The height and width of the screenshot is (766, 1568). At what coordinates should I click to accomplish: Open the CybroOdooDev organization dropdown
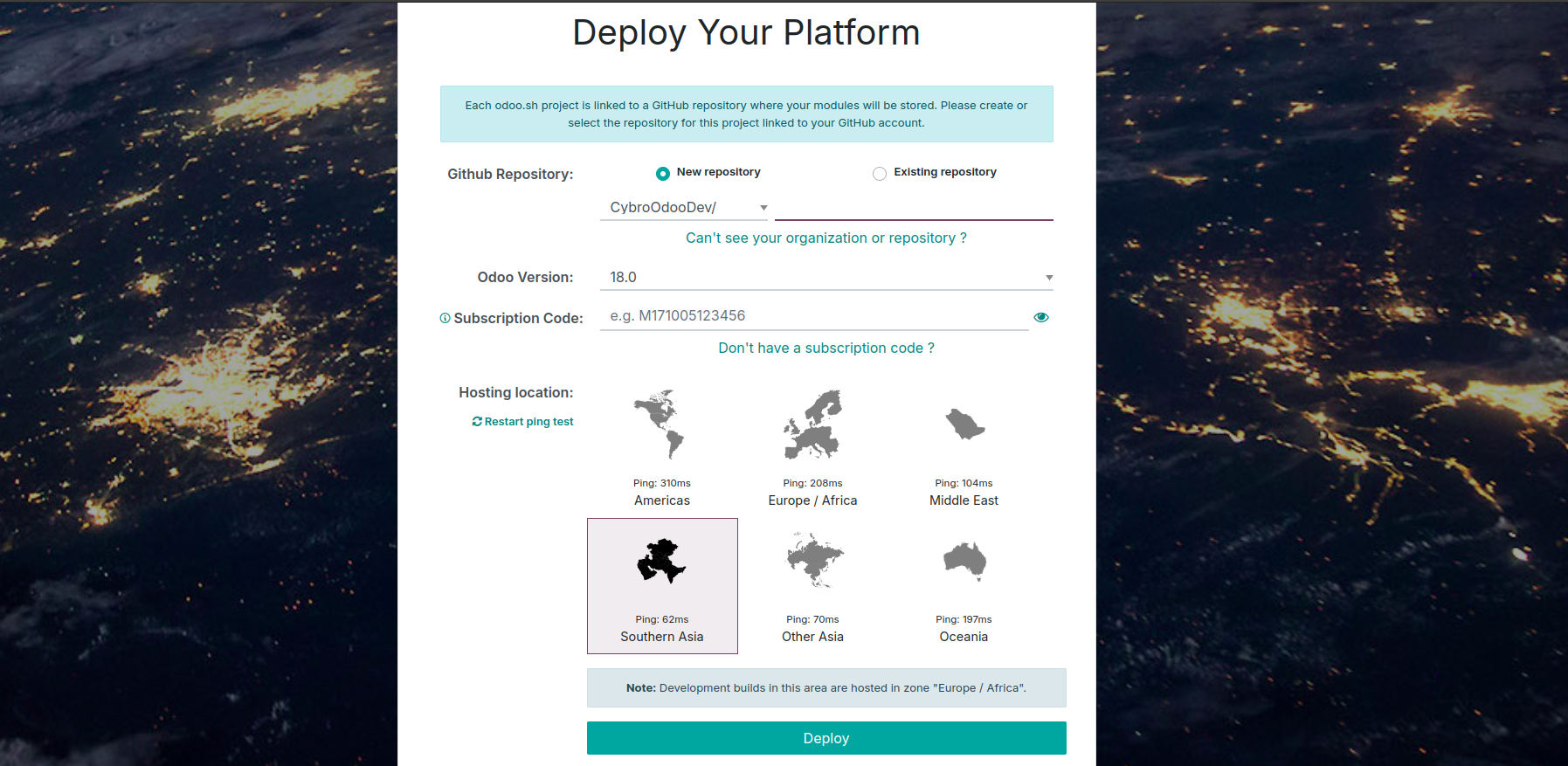click(683, 208)
